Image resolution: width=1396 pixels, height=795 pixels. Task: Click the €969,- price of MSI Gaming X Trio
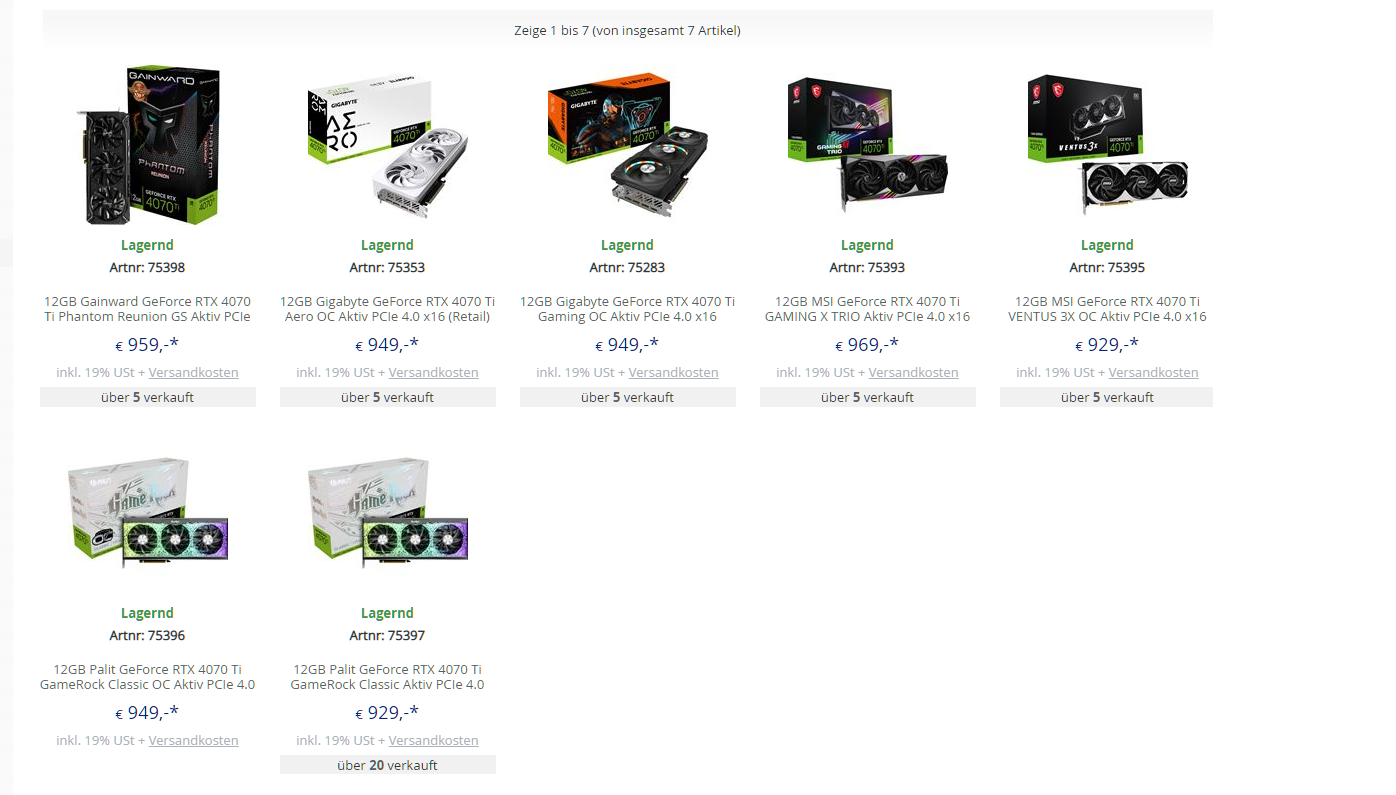click(867, 345)
